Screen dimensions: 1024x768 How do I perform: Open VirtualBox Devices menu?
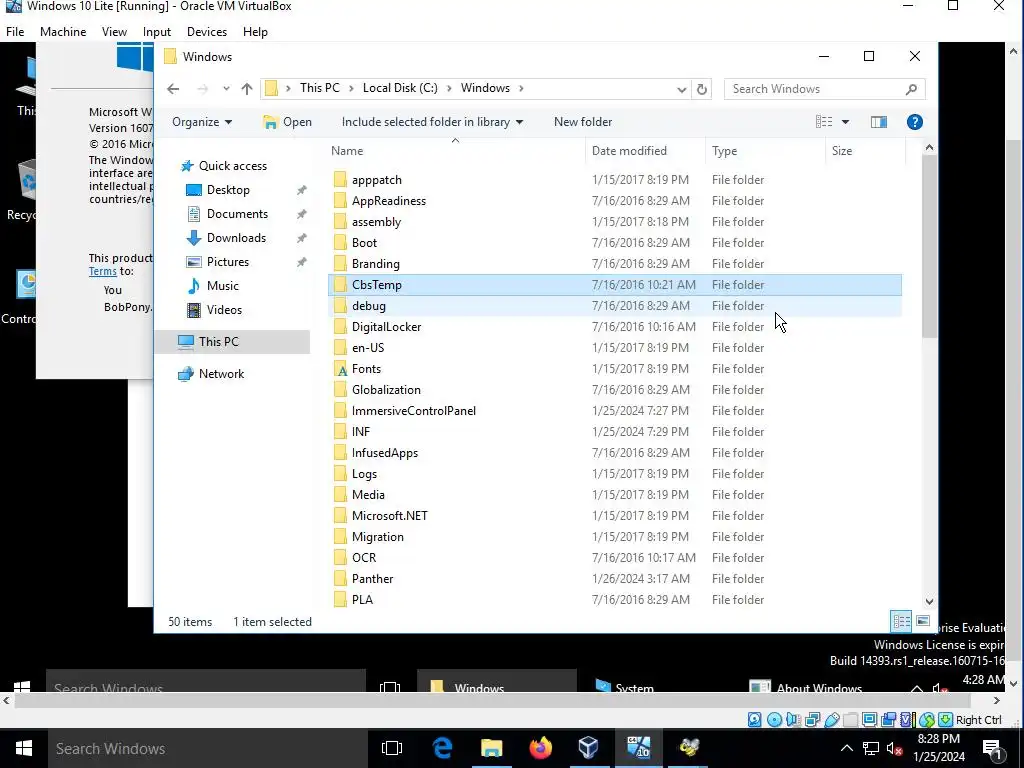point(207,31)
